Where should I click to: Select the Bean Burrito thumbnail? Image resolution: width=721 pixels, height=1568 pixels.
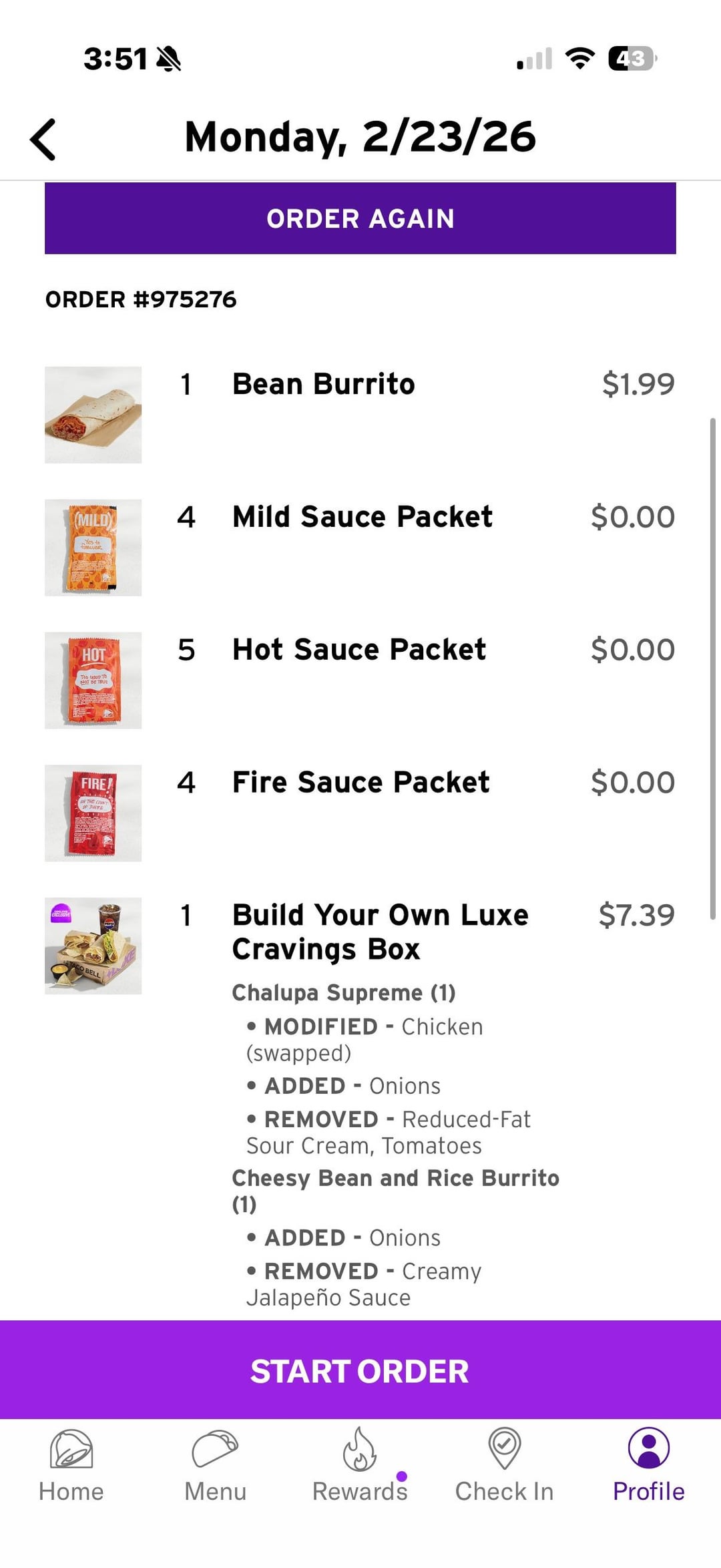(93, 415)
